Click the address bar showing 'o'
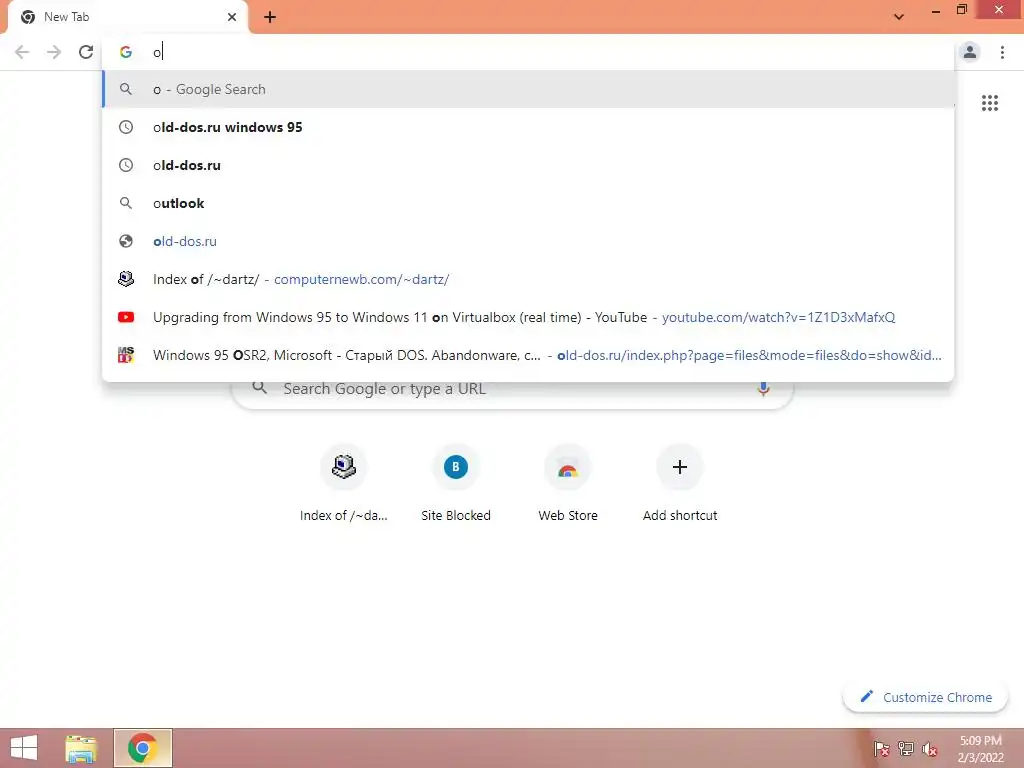Screen dimensions: 1024x768 click(x=528, y=52)
